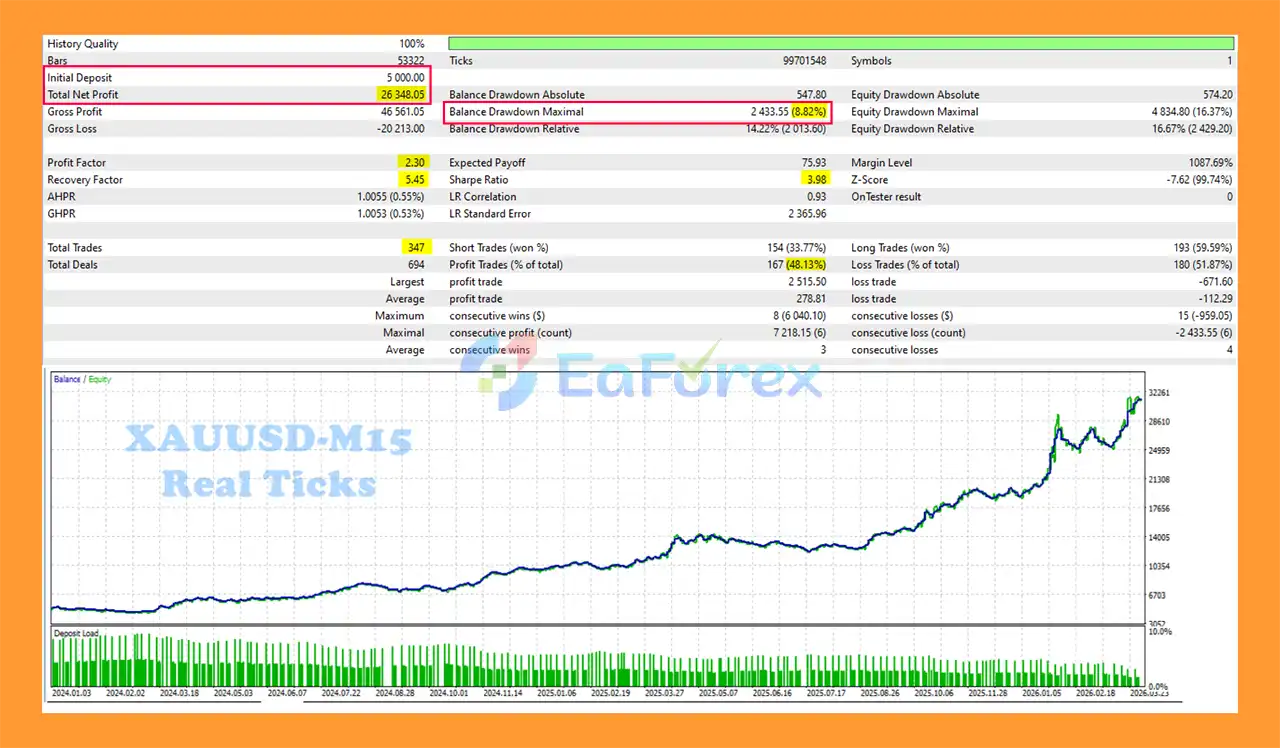Click the Real Ticks watermark text
1280x748 pixels.
268,484
